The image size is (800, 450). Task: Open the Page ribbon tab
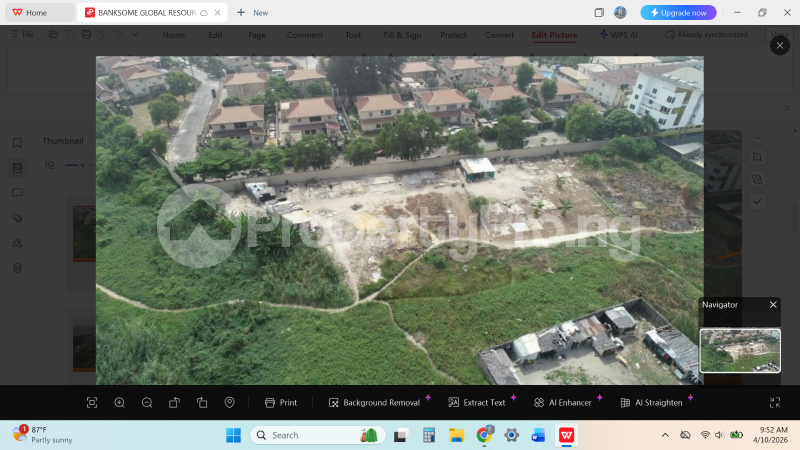(257, 35)
